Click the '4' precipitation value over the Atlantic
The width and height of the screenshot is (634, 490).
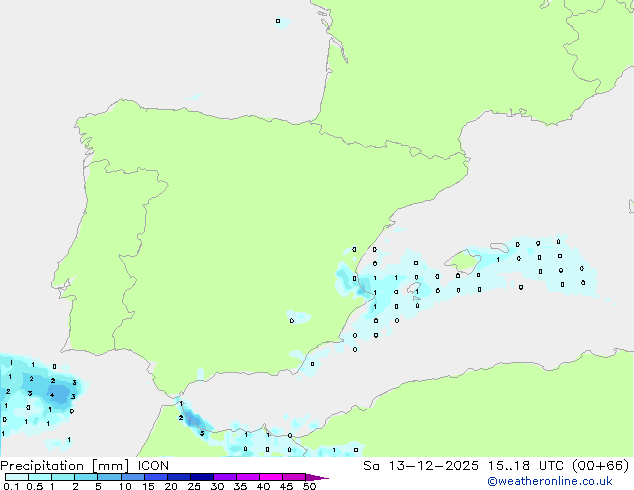click(x=52, y=395)
